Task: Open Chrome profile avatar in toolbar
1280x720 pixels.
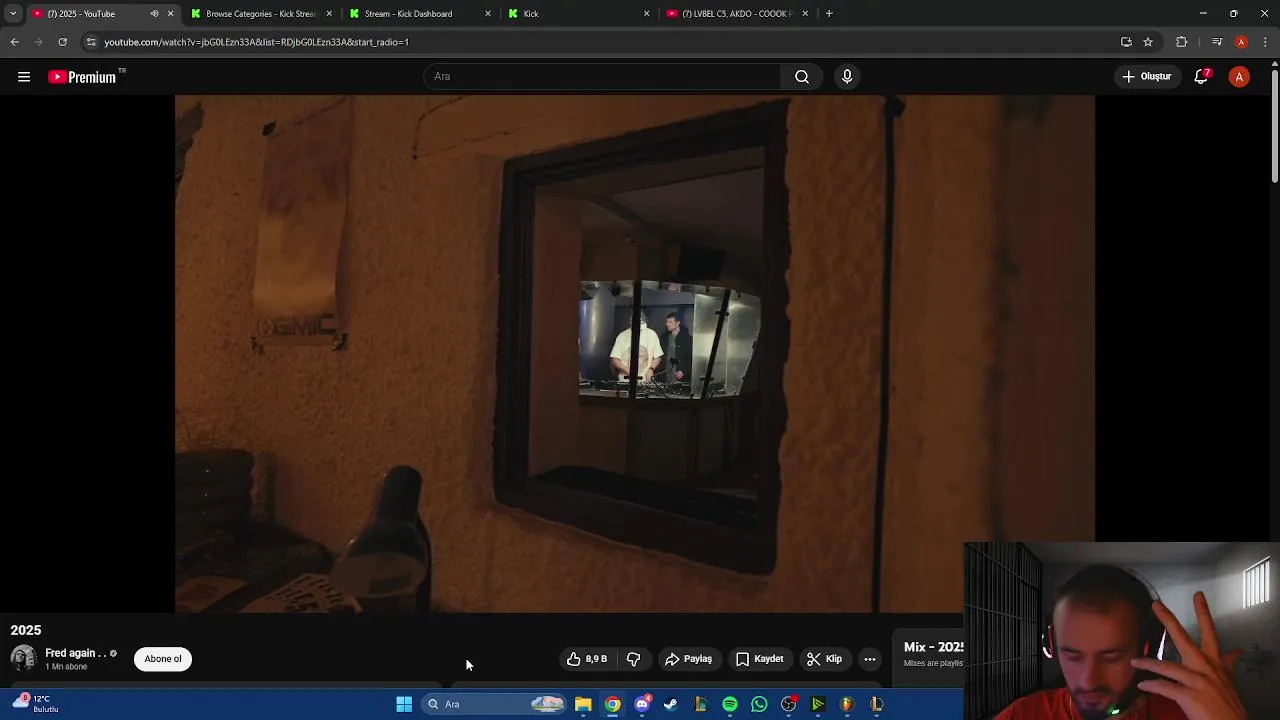Action: (1241, 42)
